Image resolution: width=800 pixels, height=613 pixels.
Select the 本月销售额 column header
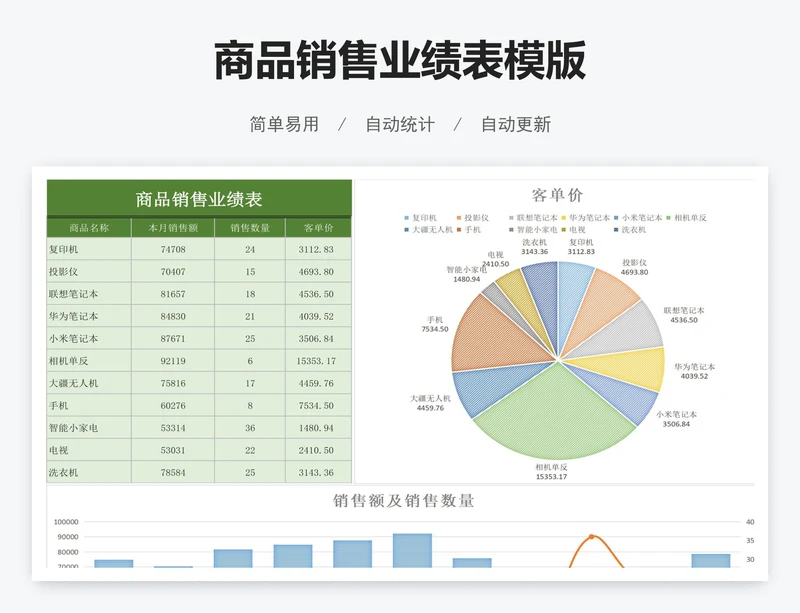point(173,228)
